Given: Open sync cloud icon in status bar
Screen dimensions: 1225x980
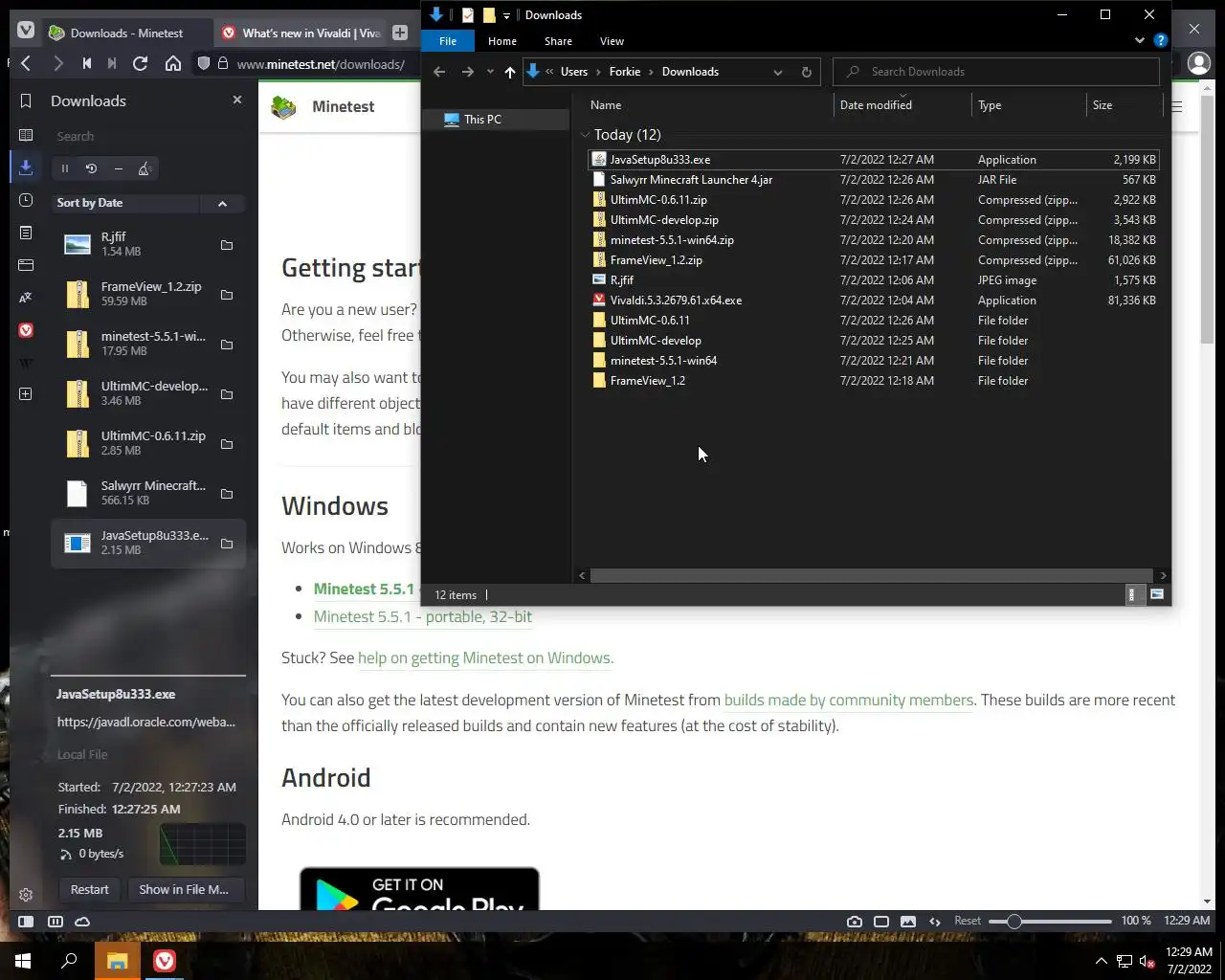Looking at the screenshot, I should (x=82, y=922).
